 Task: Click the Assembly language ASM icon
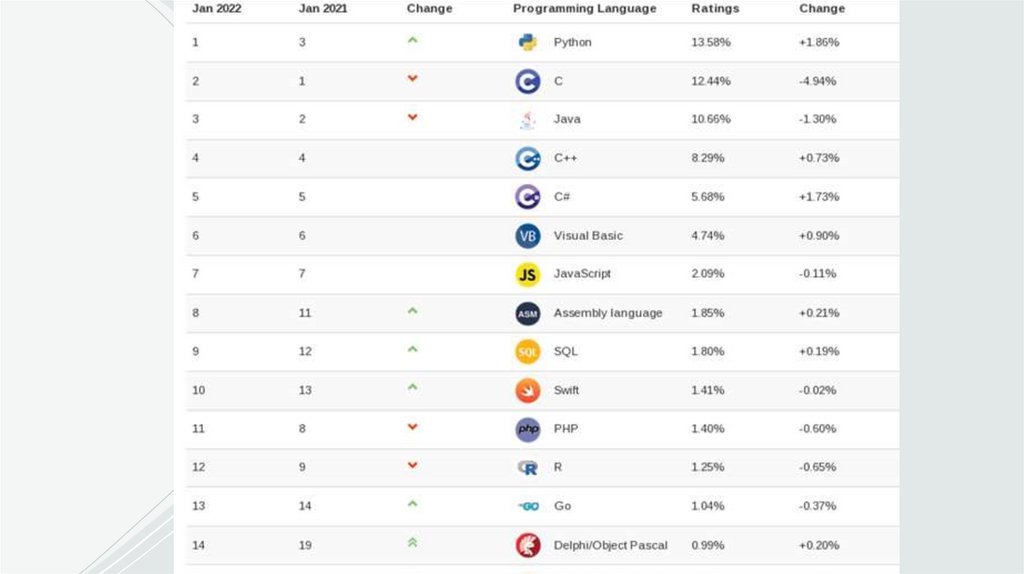pos(527,313)
